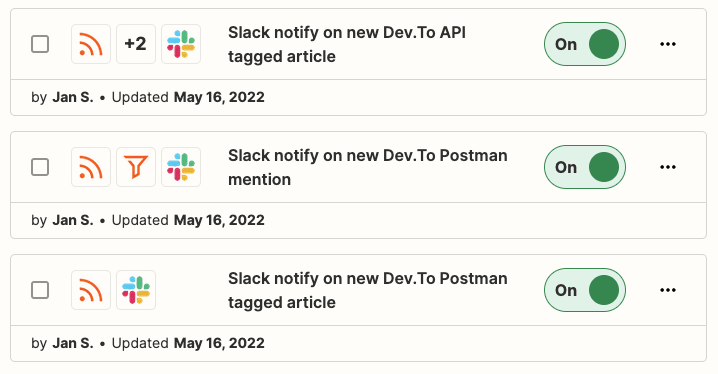Screen dimensions: 718x374
Task: Click the orange Filter icon
Action: tap(136, 167)
